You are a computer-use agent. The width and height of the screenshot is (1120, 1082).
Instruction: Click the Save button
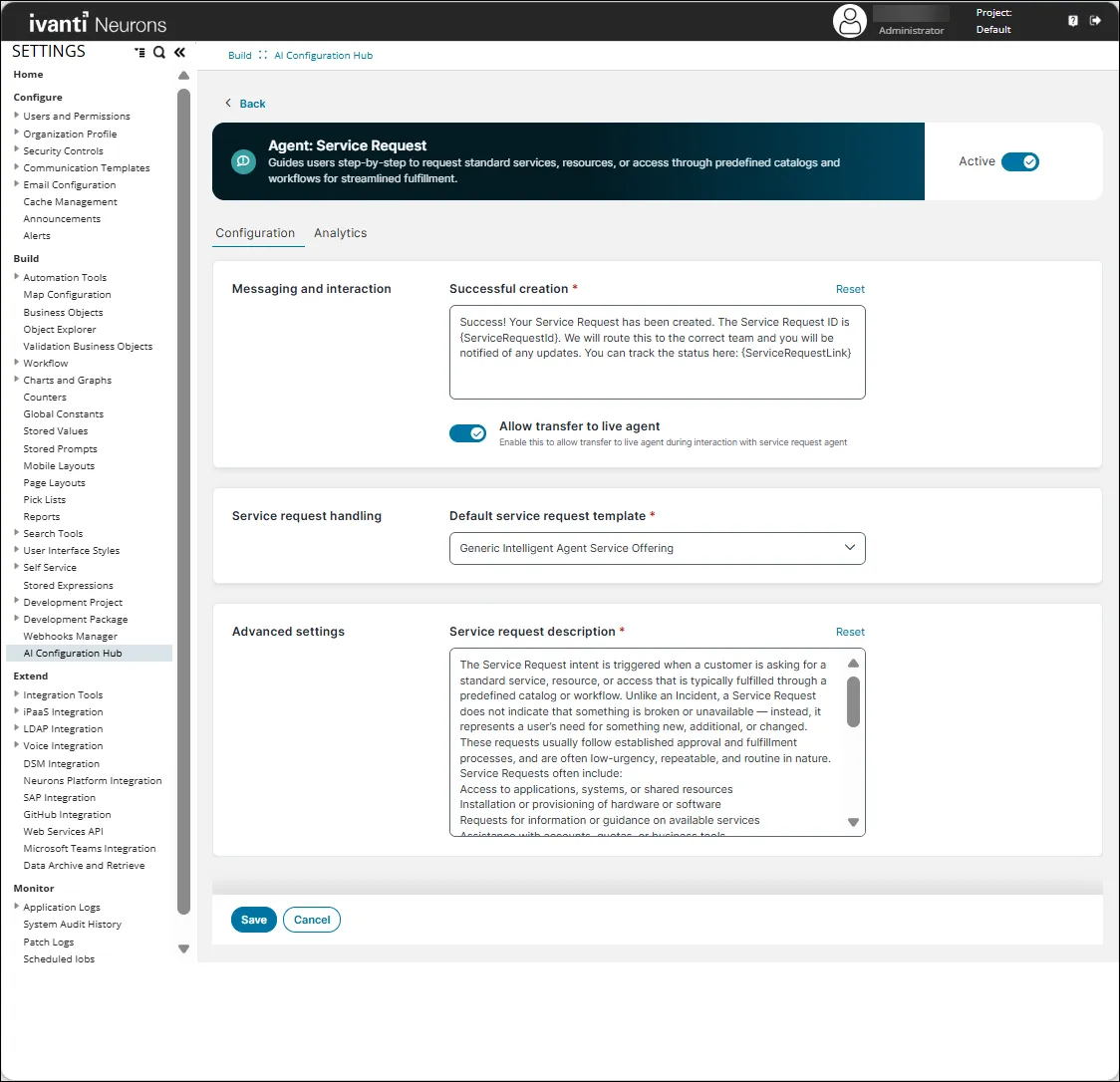pyautogui.click(x=253, y=920)
